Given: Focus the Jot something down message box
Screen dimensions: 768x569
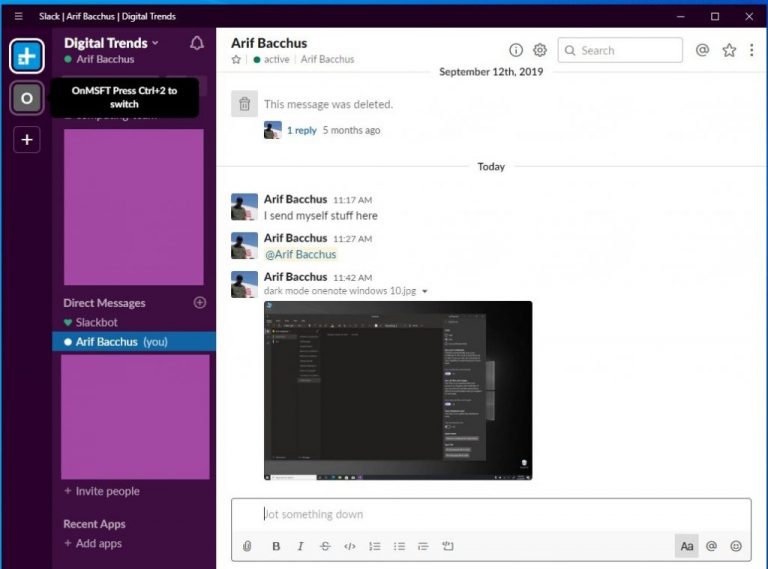Looking at the screenshot, I should (x=491, y=514).
